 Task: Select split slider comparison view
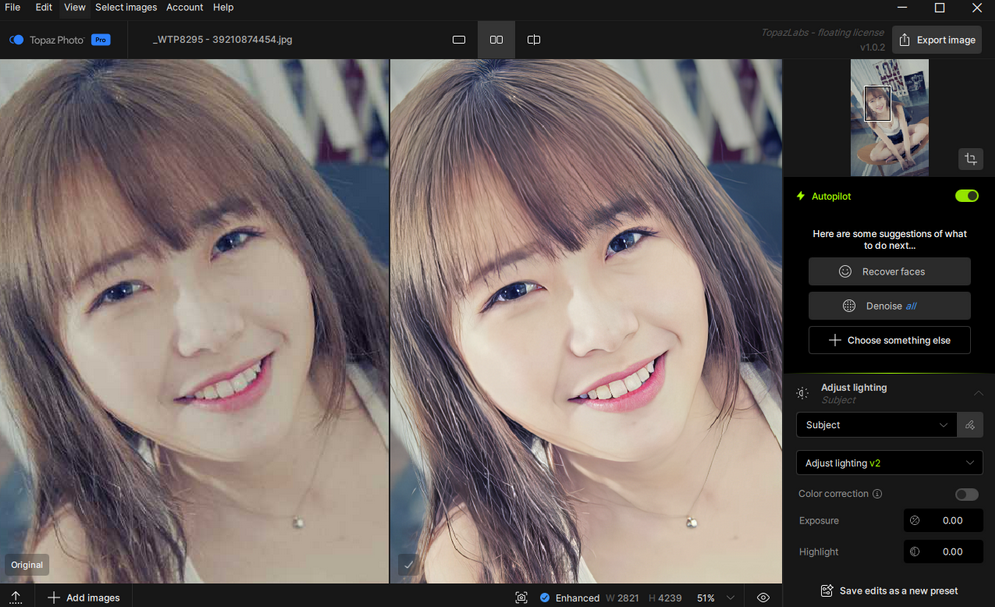[x=534, y=40]
